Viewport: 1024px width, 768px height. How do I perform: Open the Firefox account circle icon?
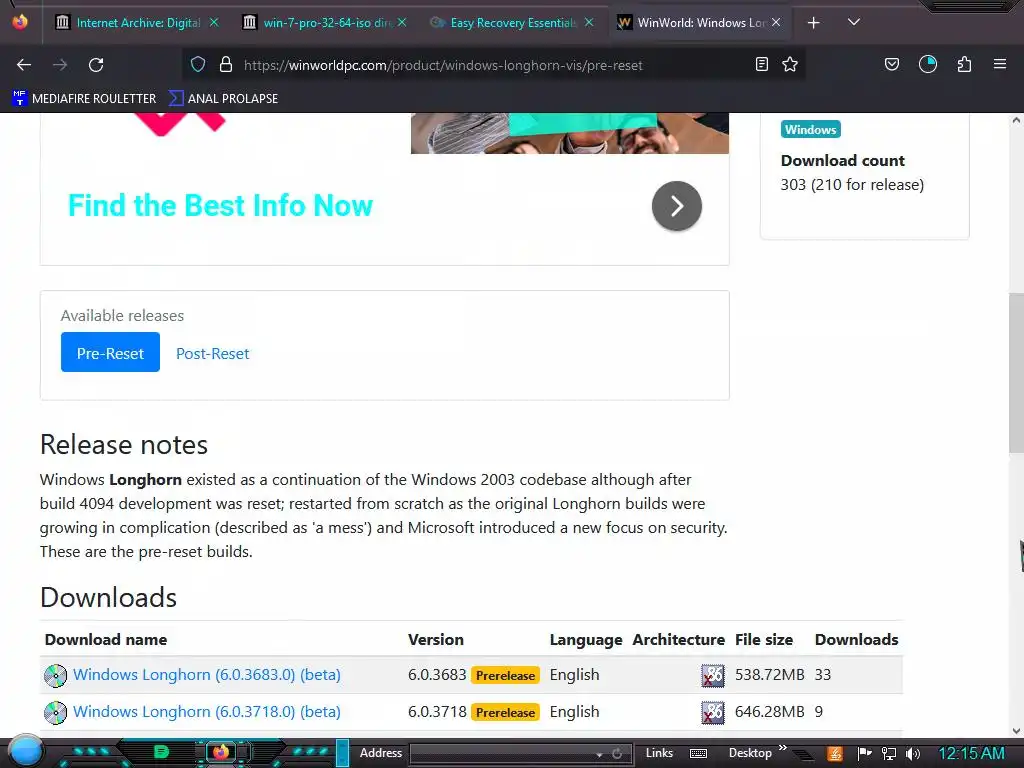[x=927, y=64]
